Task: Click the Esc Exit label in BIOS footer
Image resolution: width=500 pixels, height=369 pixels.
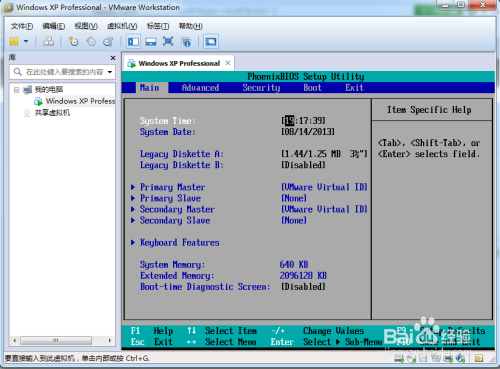Action: 151,342
